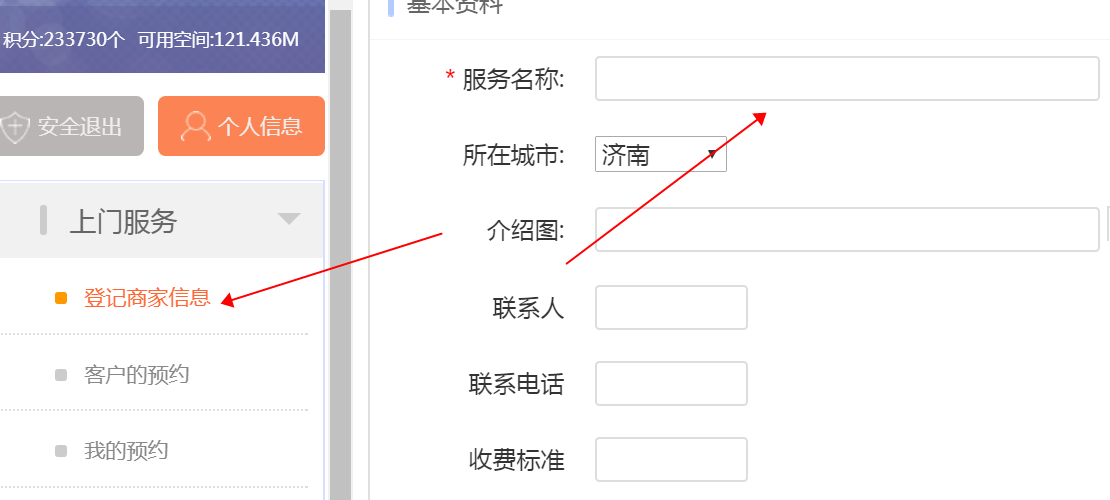Screen dimensions: 1110x500
Task: Focus the 介绍图 input field
Action: (x=847, y=229)
